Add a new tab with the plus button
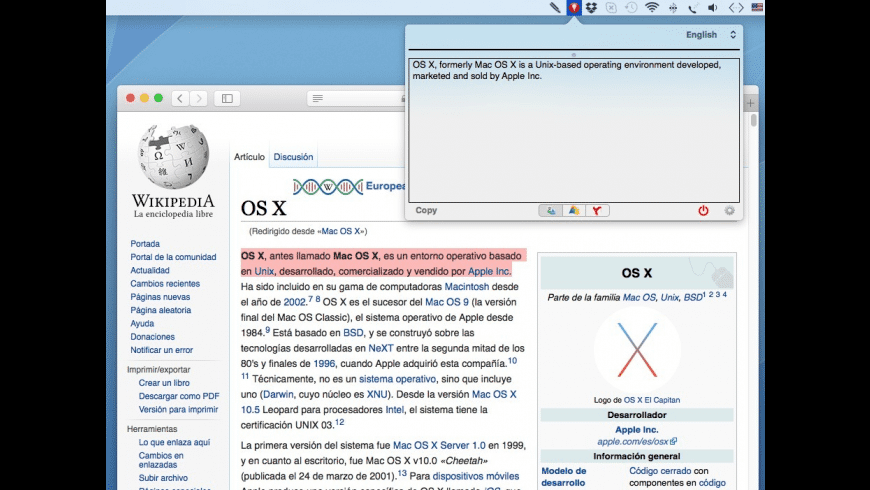 pyautogui.click(x=750, y=103)
